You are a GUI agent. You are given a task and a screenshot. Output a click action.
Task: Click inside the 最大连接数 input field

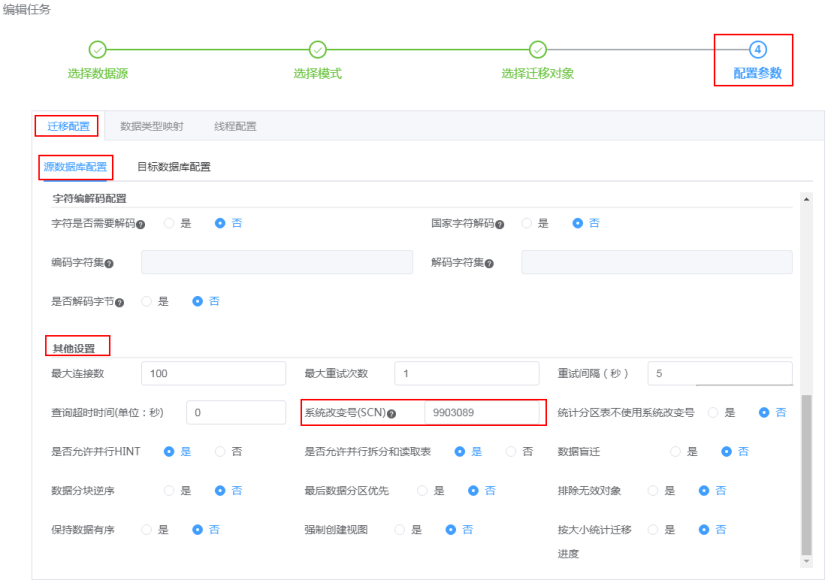[x=212, y=372]
